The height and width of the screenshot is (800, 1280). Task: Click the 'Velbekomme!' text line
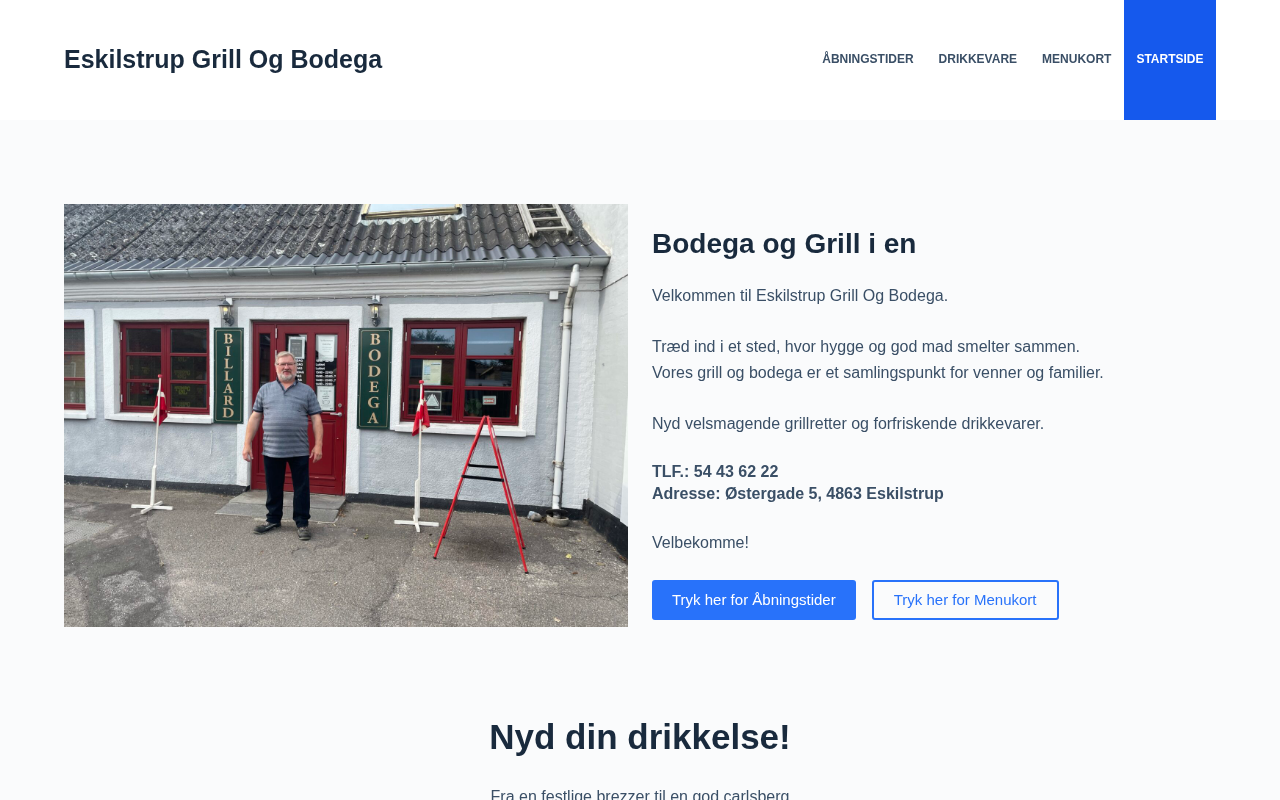click(x=700, y=543)
